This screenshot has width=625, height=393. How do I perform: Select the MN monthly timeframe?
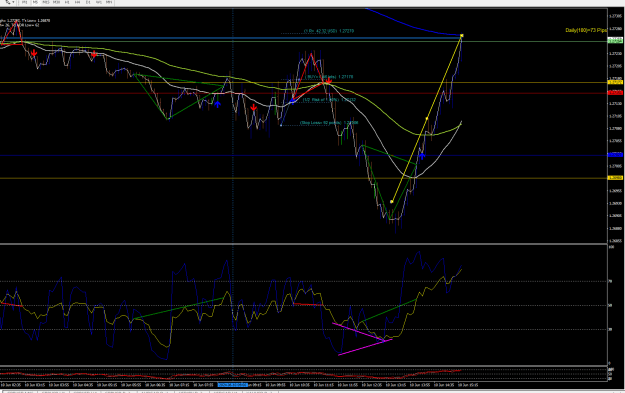109,2
